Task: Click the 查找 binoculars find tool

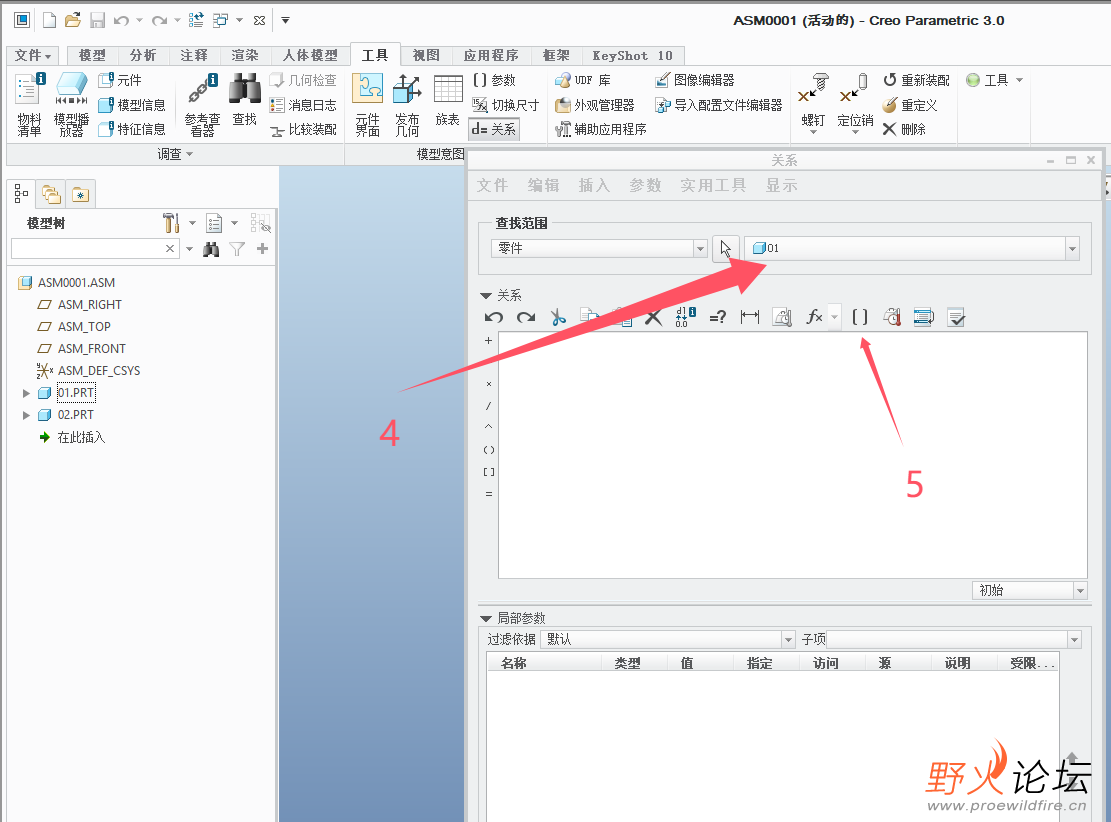Action: (244, 99)
